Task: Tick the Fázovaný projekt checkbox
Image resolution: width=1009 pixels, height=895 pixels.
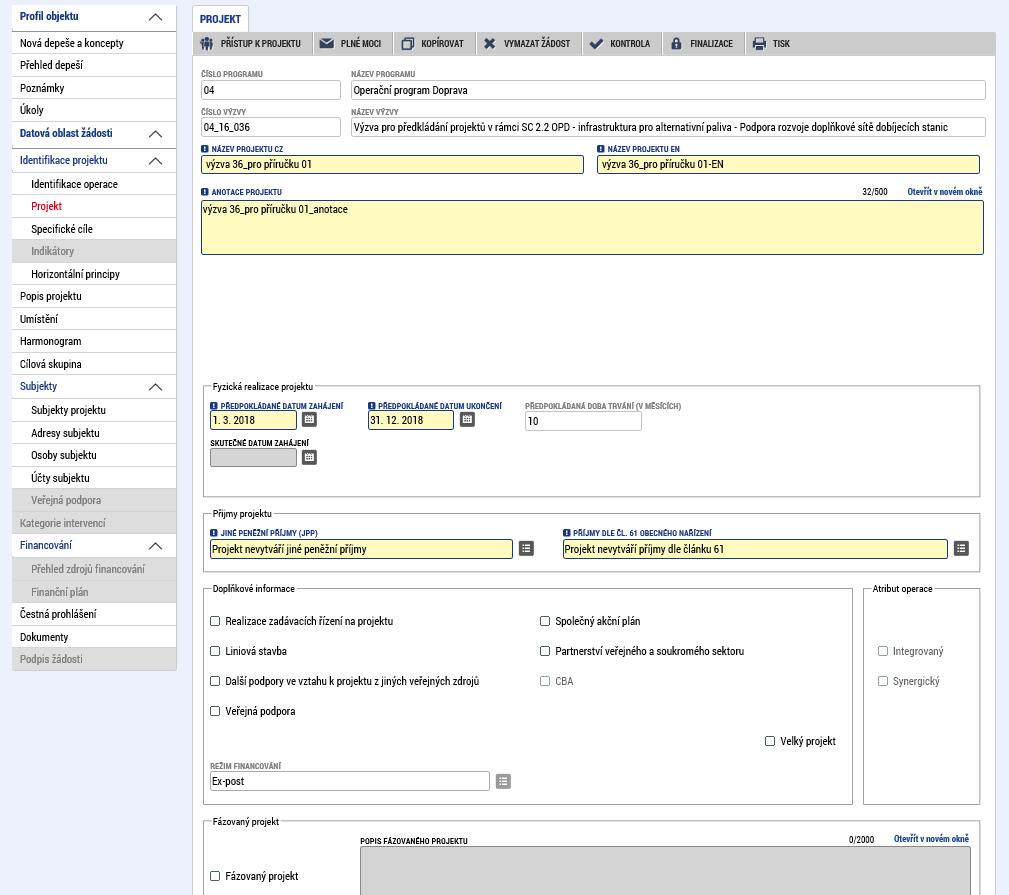Action: [215, 876]
